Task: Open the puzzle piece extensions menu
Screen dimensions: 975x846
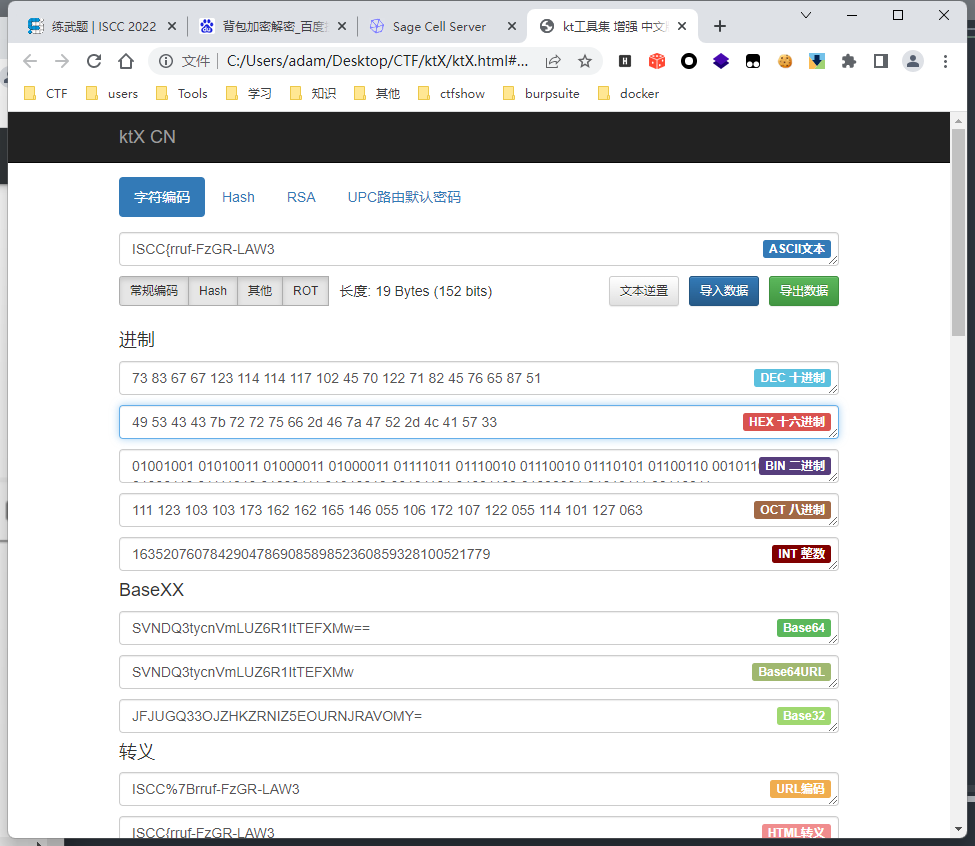Action: (849, 61)
